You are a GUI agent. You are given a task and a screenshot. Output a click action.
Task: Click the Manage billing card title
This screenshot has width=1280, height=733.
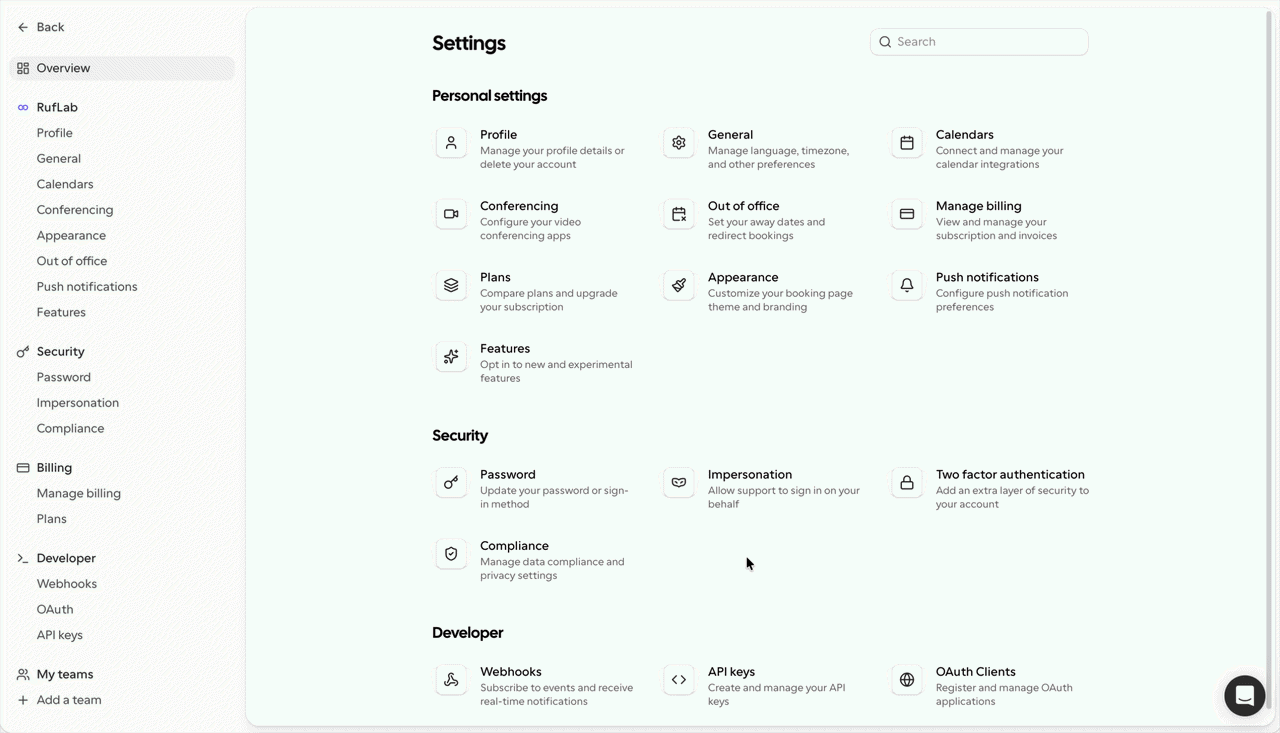pyautogui.click(x=979, y=206)
